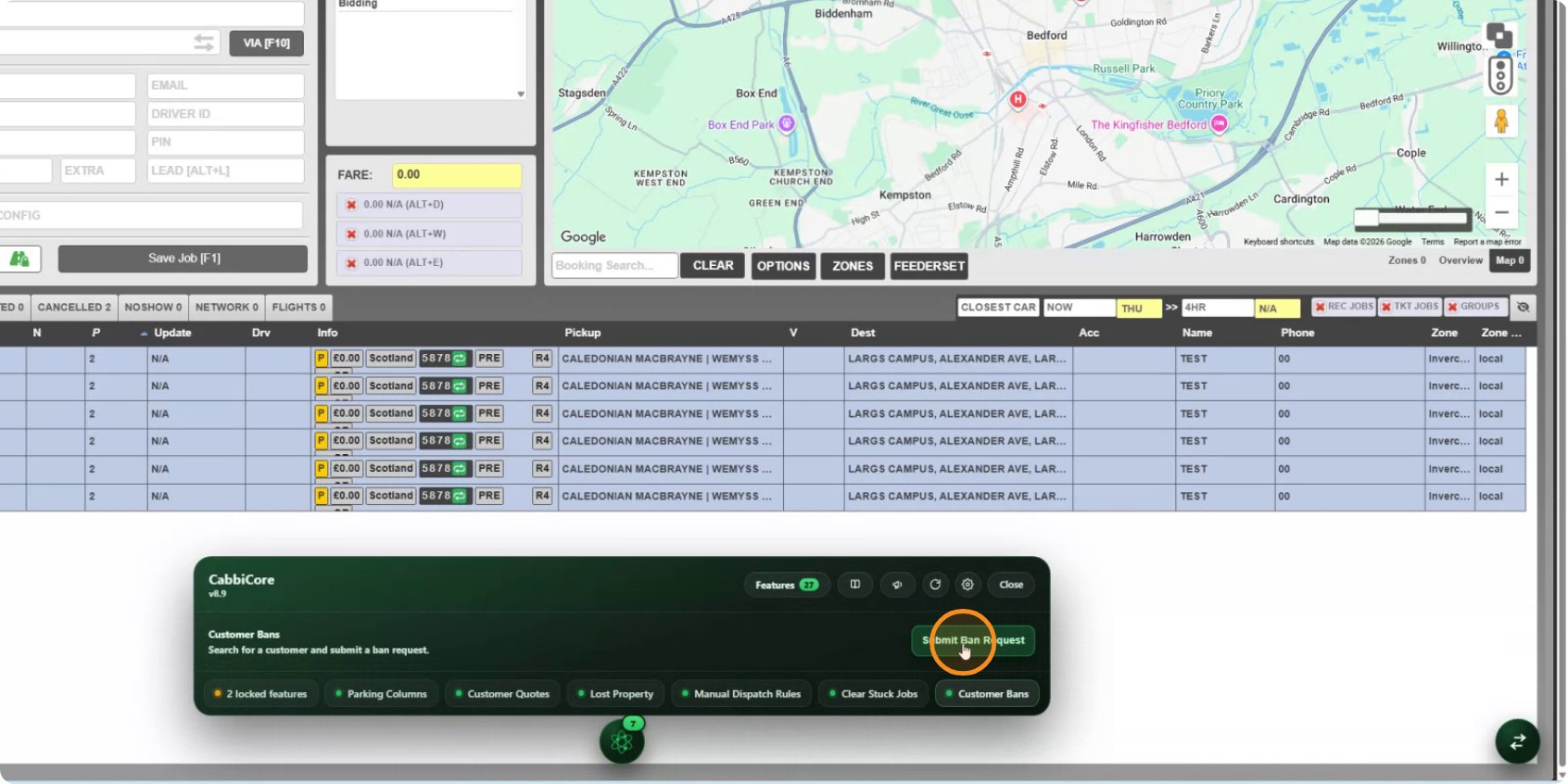The width and height of the screenshot is (1568, 784).
Task: Open the CabbiCore docs book icon
Action: coord(855,585)
